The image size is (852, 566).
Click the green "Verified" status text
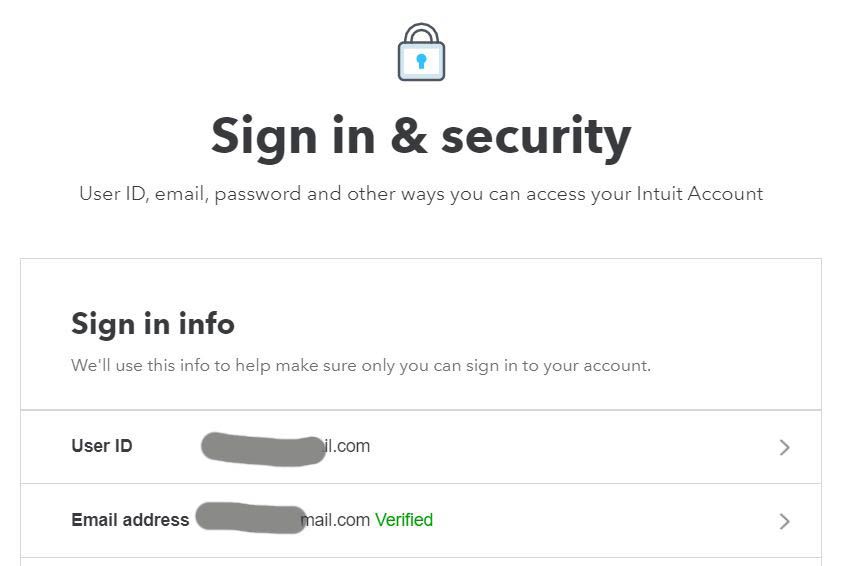click(404, 520)
